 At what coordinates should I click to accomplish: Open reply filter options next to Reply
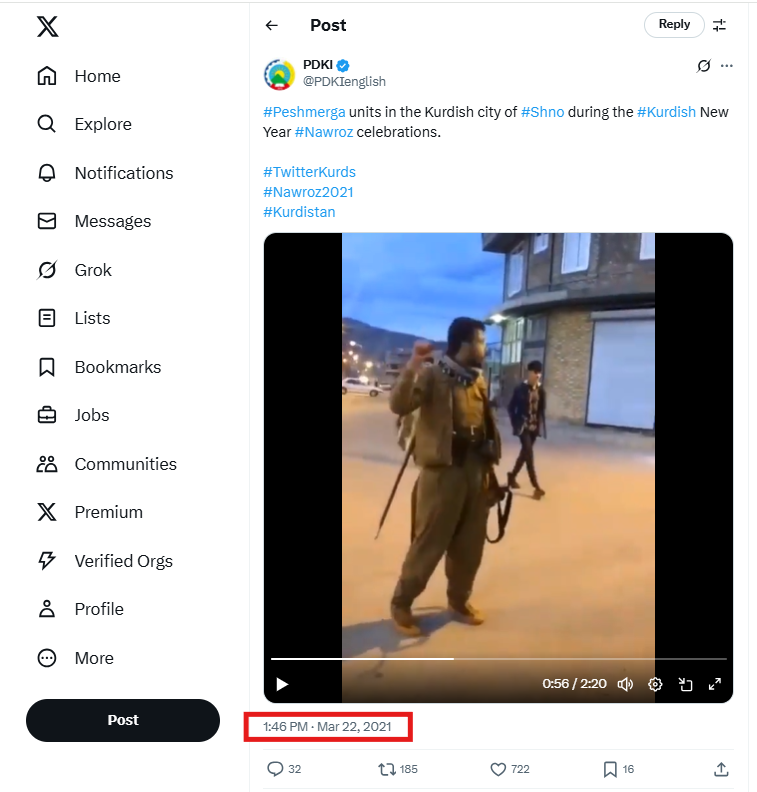(x=720, y=25)
